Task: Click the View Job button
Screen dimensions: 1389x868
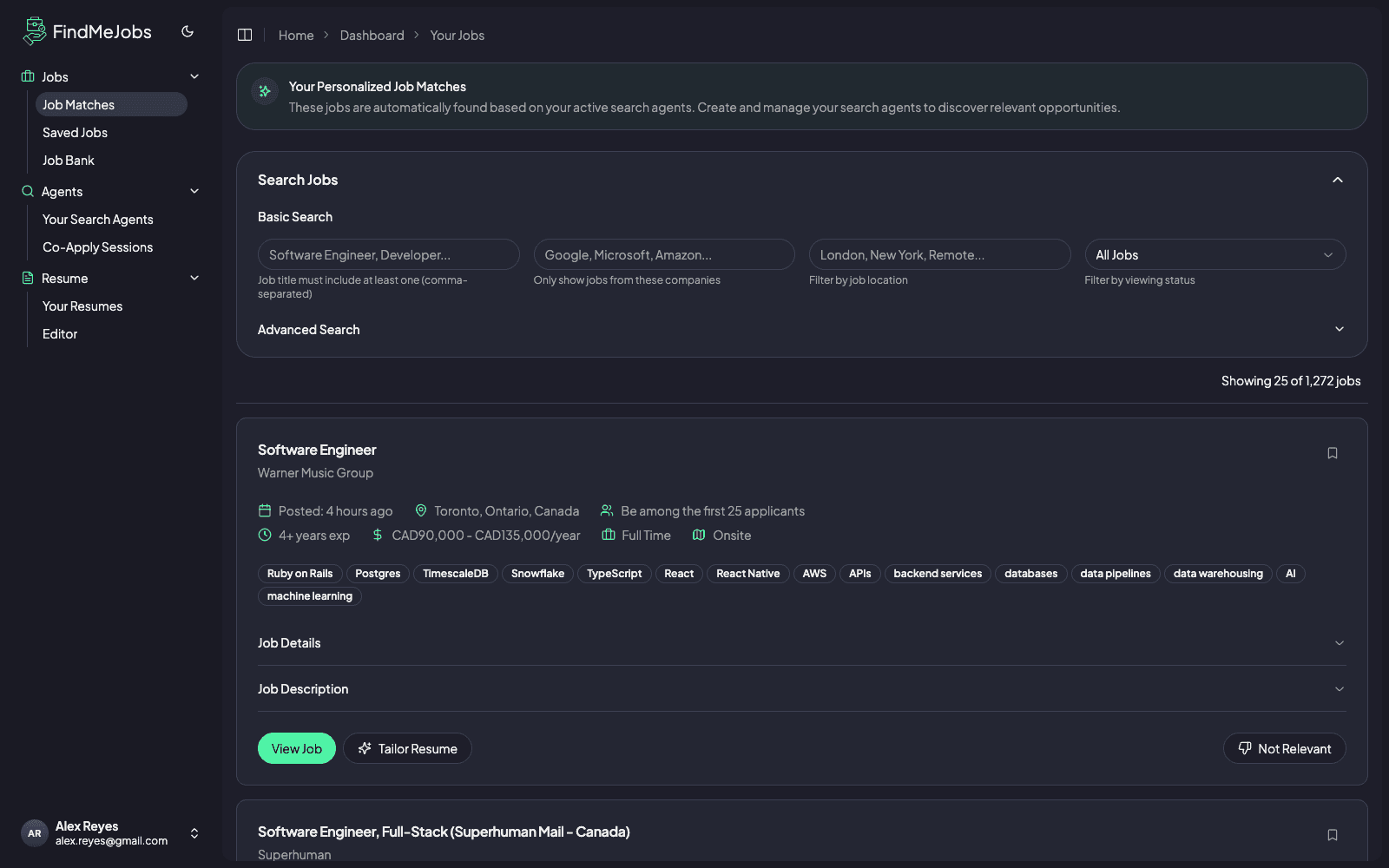Action: coord(296,748)
